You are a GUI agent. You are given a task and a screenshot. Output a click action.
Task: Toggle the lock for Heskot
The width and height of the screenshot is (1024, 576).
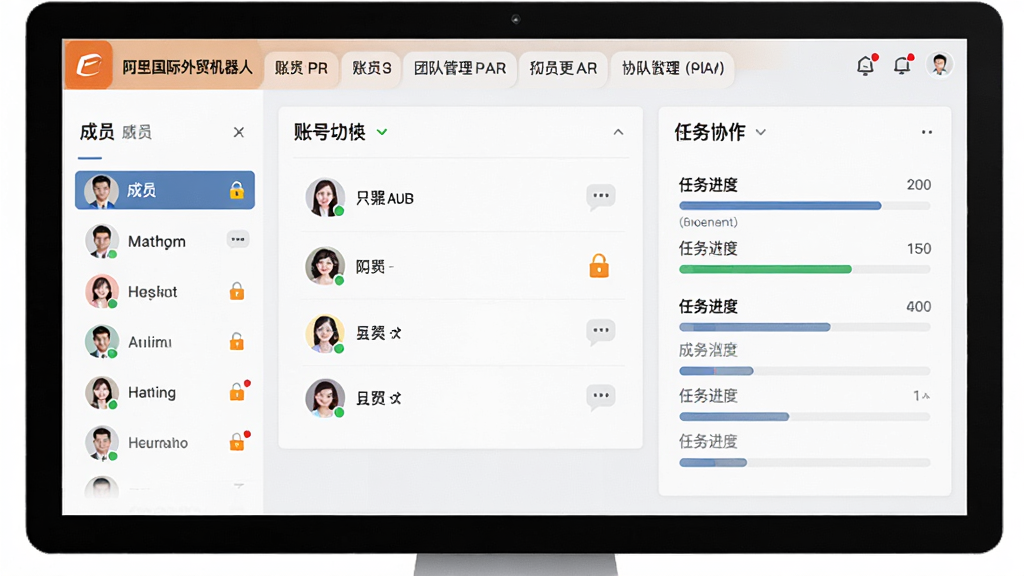236,291
